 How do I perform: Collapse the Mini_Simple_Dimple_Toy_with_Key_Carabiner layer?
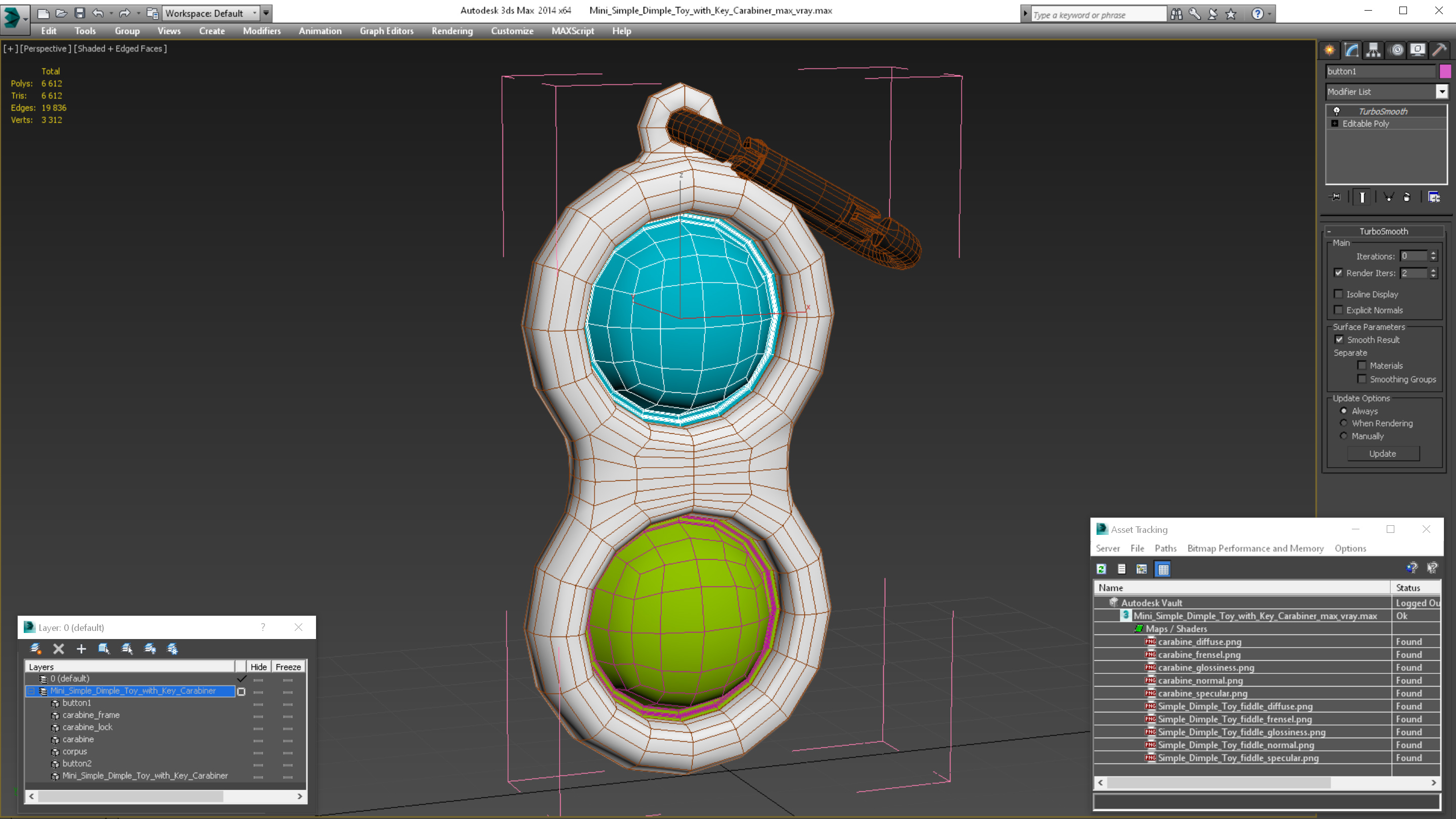tap(32, 691)
